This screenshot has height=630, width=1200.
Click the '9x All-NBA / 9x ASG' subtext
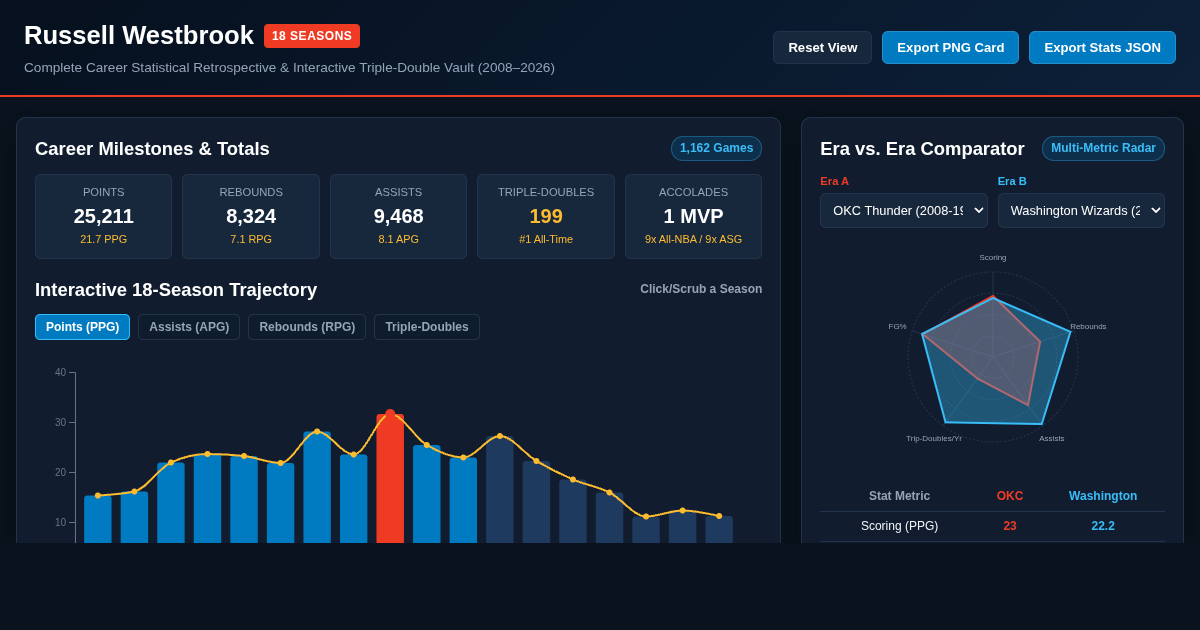point(693,239)
